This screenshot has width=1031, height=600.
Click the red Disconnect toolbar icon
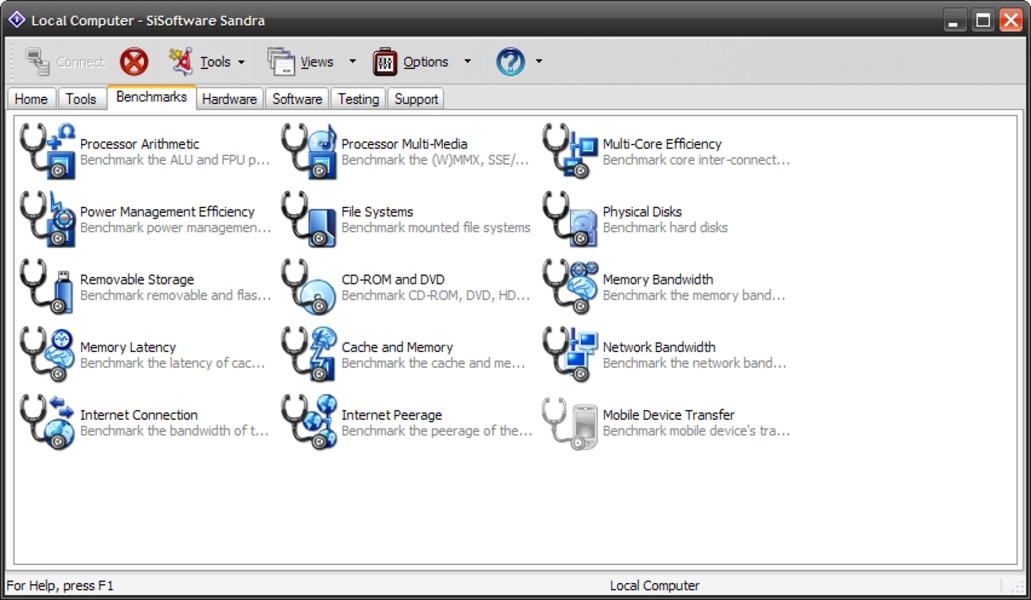pos(134,62)
